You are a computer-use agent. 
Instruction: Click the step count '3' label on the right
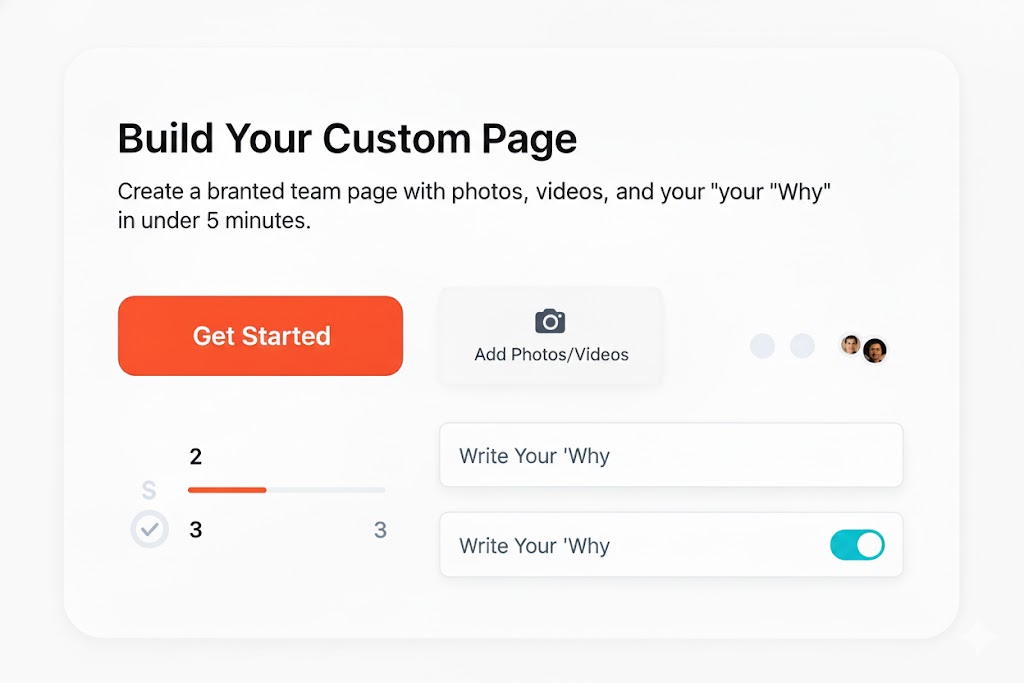(380, 530)
